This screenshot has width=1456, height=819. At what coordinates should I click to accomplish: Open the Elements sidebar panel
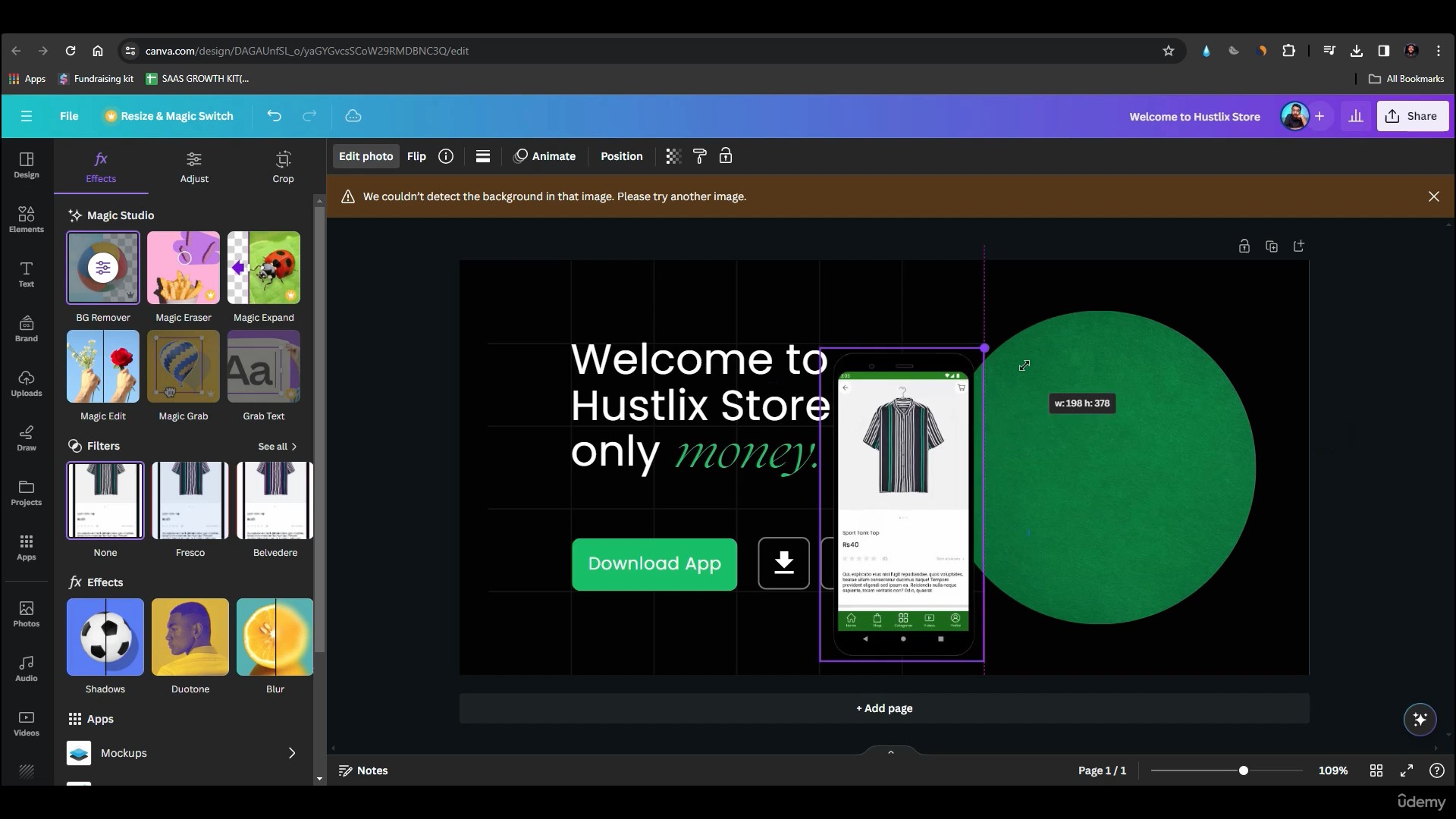click(26, 218)
